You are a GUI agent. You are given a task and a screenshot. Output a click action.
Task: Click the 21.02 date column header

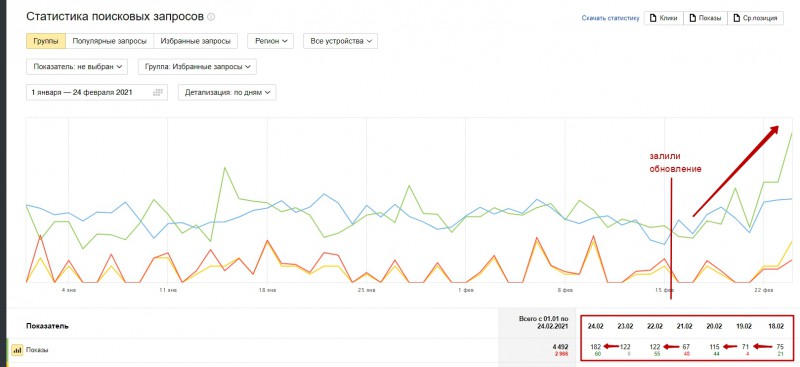(684, 326)
